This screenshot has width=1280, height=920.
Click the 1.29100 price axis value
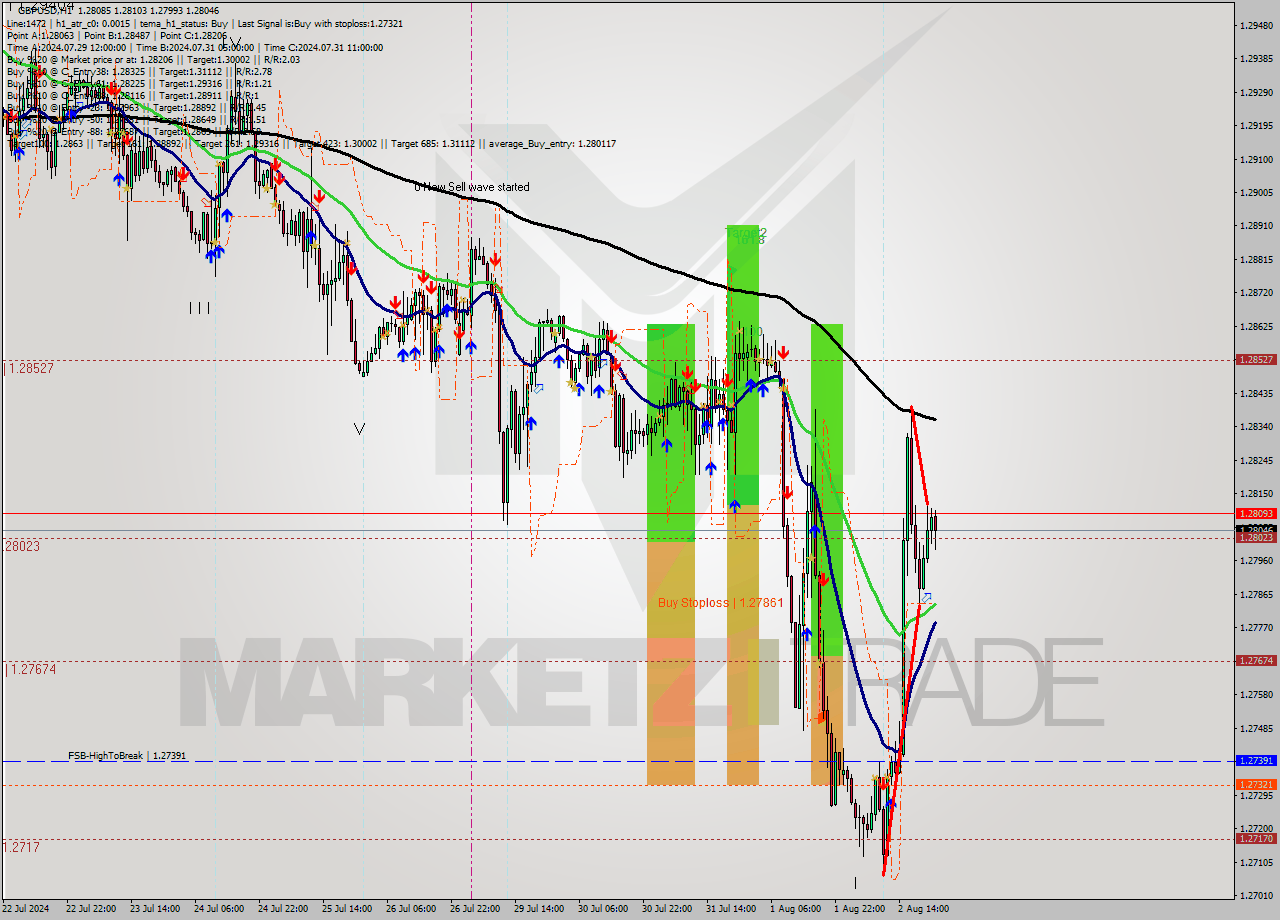point(1256,160)
